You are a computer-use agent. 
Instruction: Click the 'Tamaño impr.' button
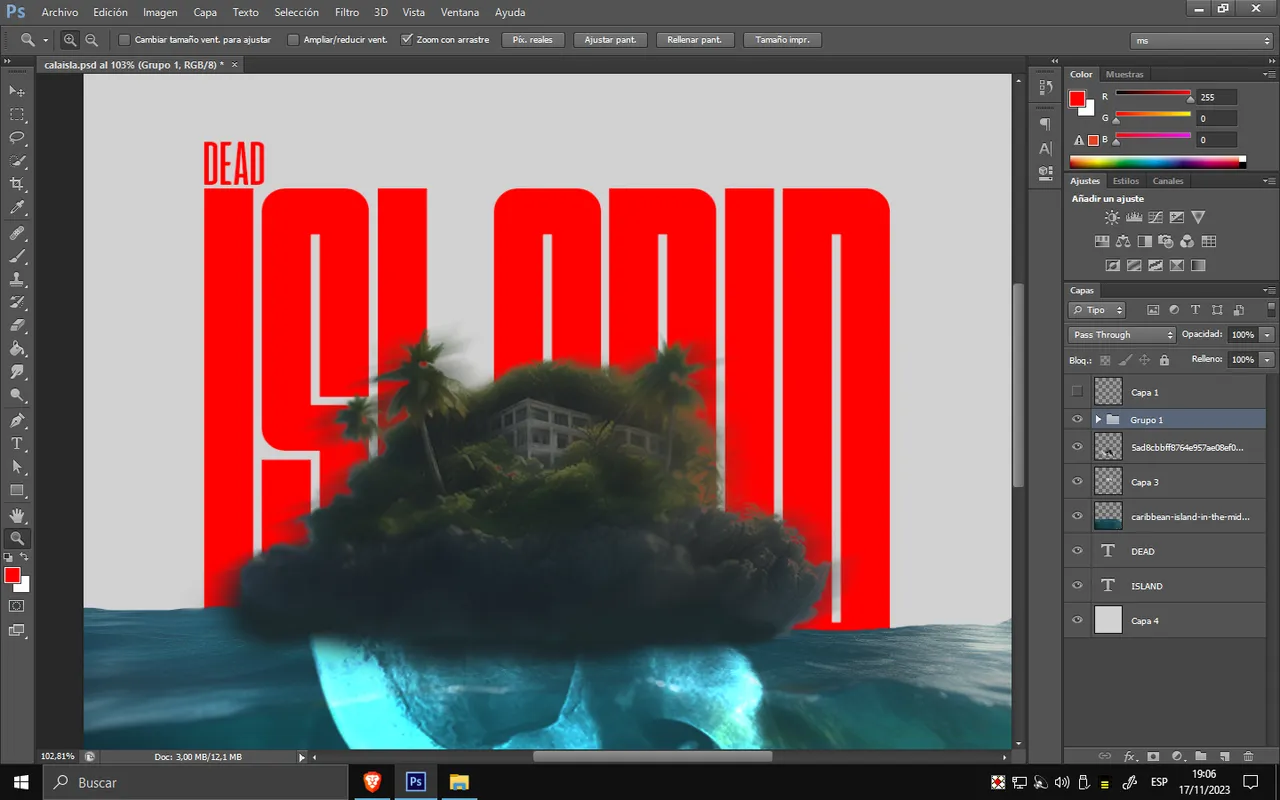(783, 40)
